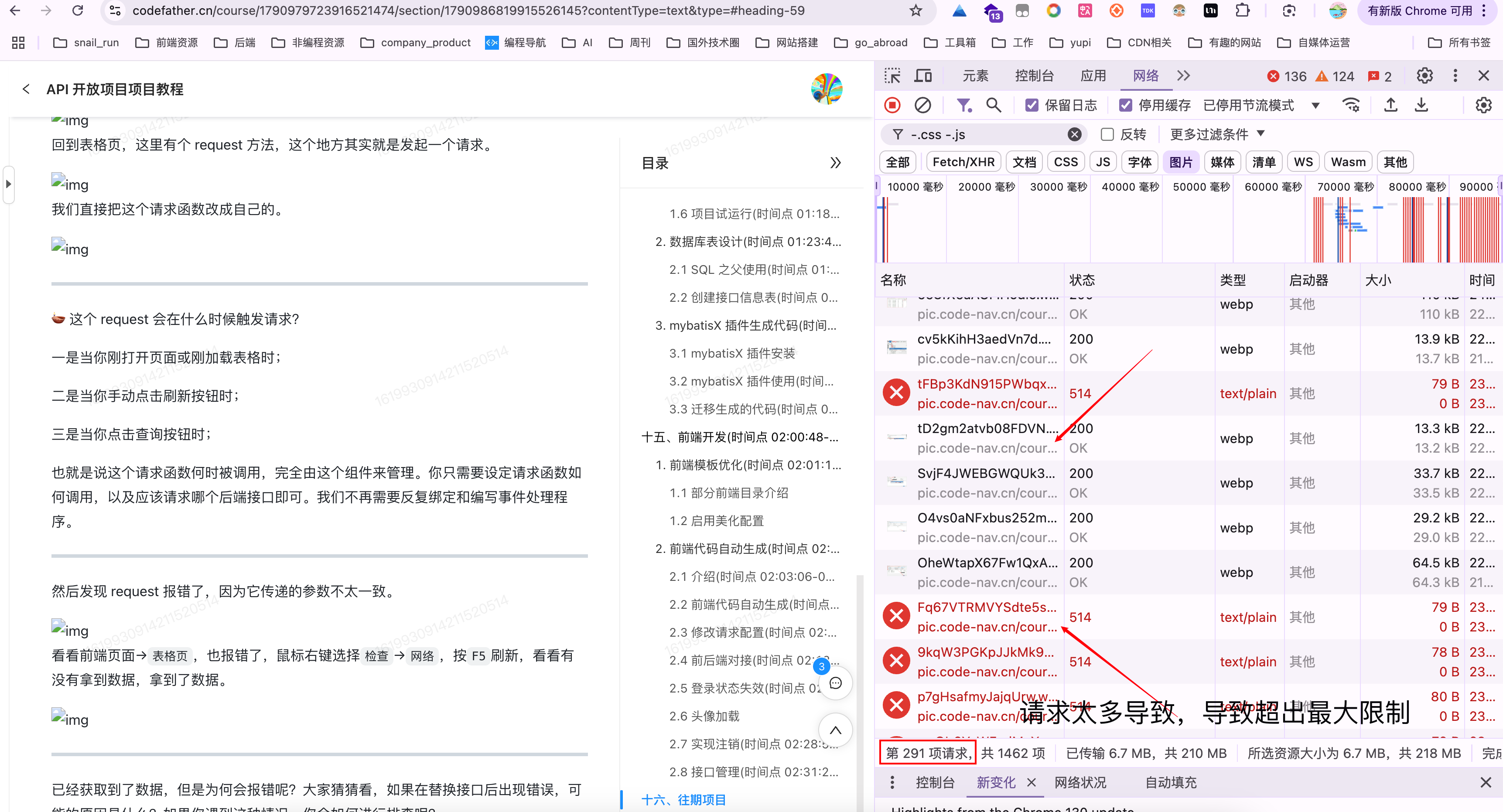Collapse the 目录 panel with double chevron

click(836, 163)
